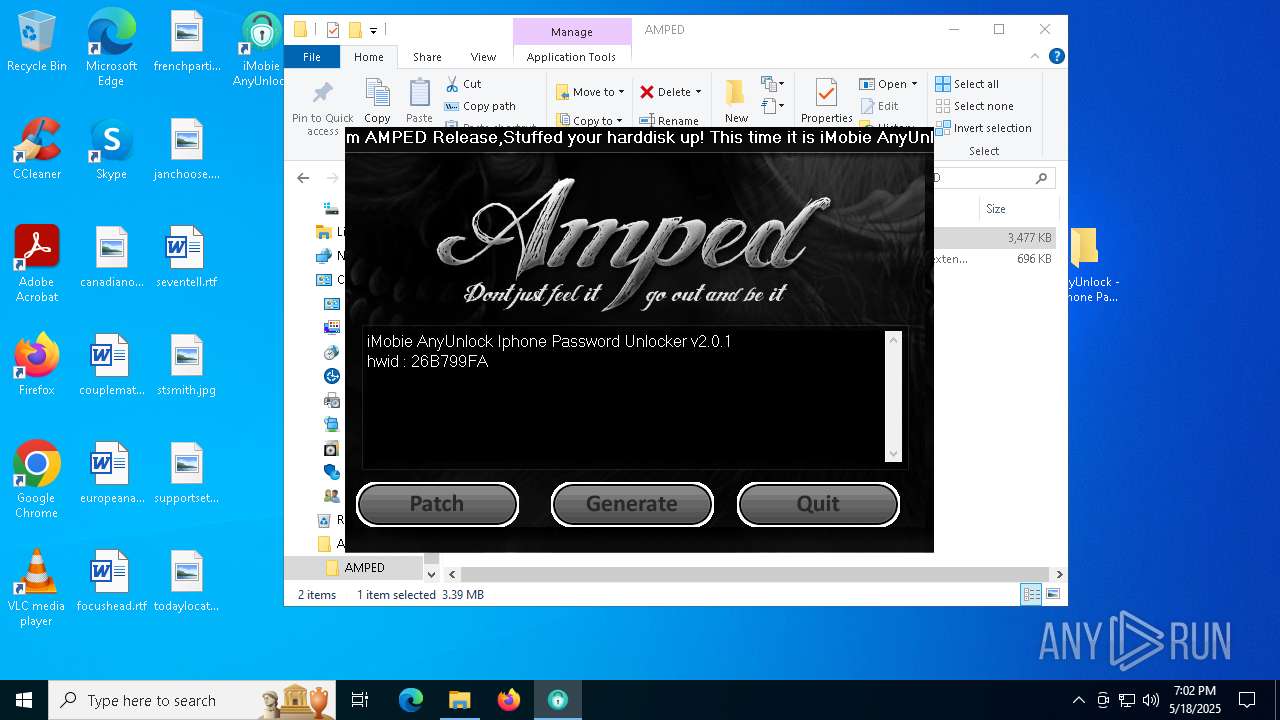Image resolution: width=1280 pixels, height=720 pixels.
Task: Open the Delete dropdown arrow
Action: click(x=698, y=92)
